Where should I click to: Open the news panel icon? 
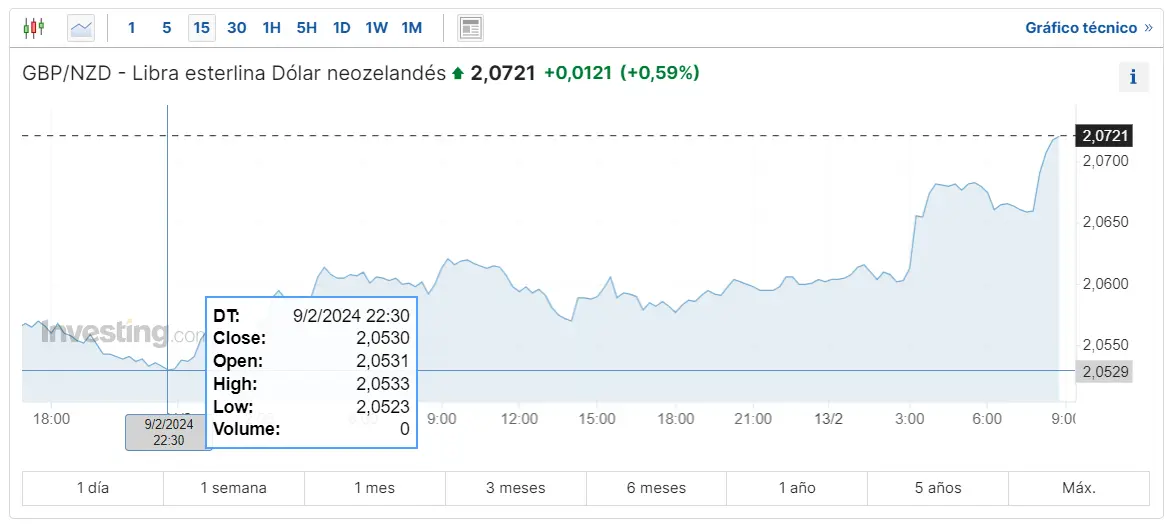470,28
